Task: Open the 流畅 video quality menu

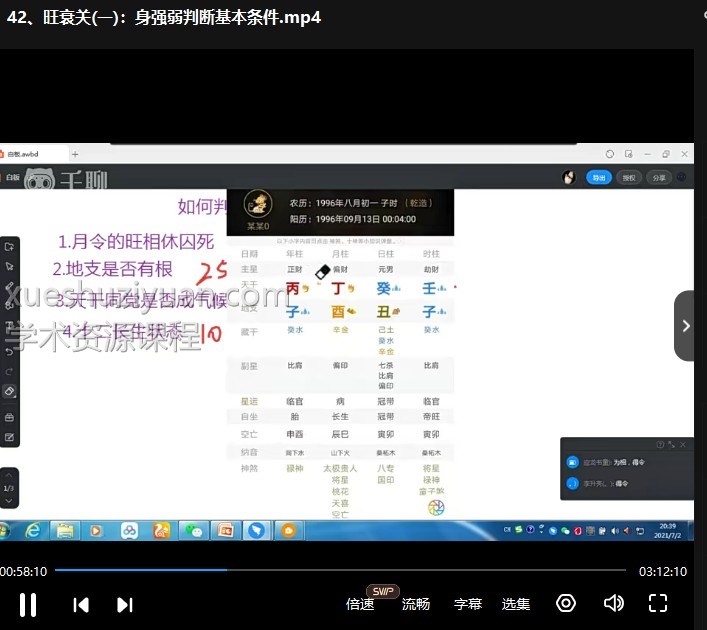Action: pyautogui.click(x=416, y=603)
